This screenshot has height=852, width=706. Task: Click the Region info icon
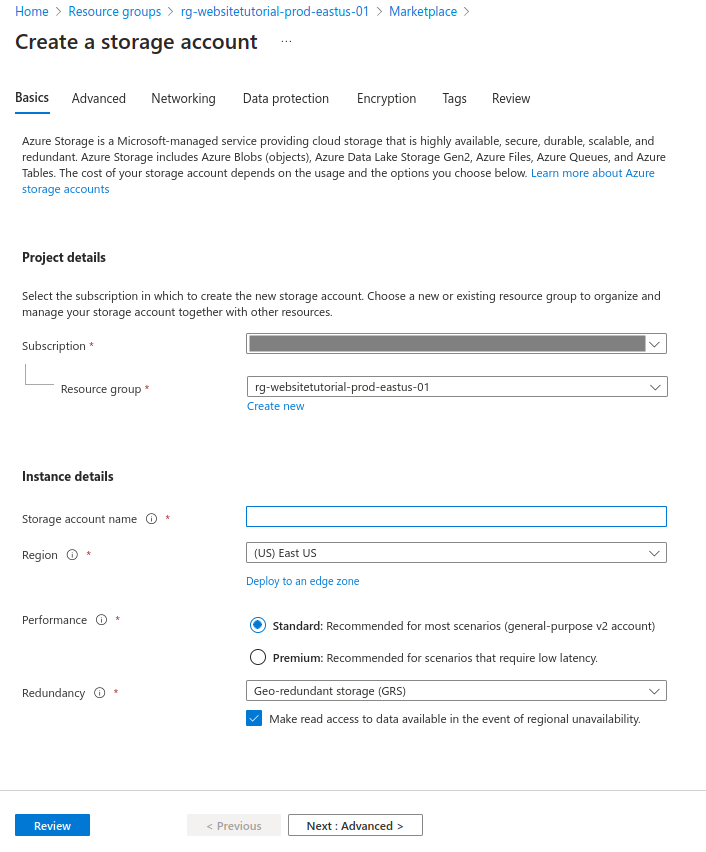pos(72,555)
